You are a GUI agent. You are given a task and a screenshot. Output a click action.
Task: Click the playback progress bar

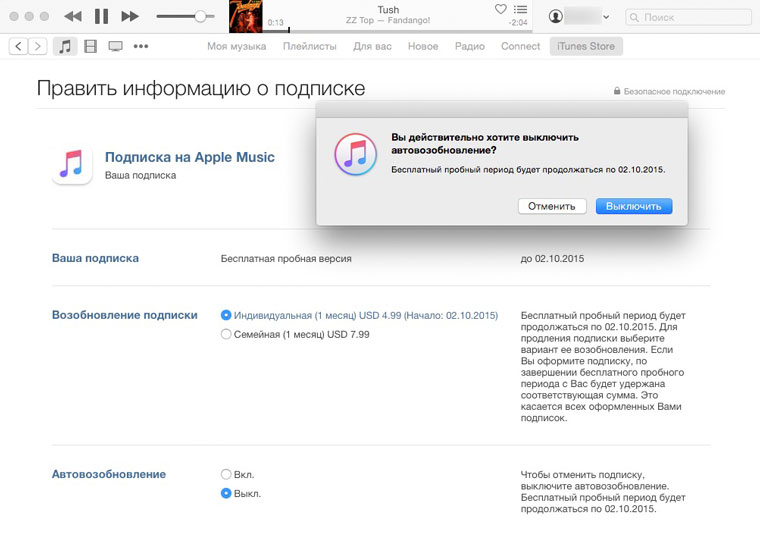397,31
